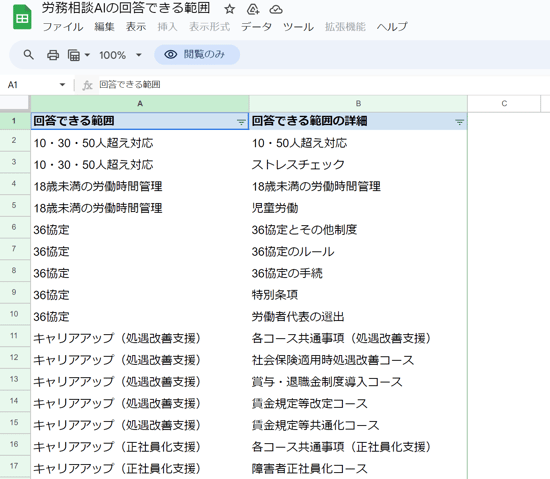Open the ファイル menu
Image resolution: width=550 pixels, height=479 pixels.
coord(63,27)
